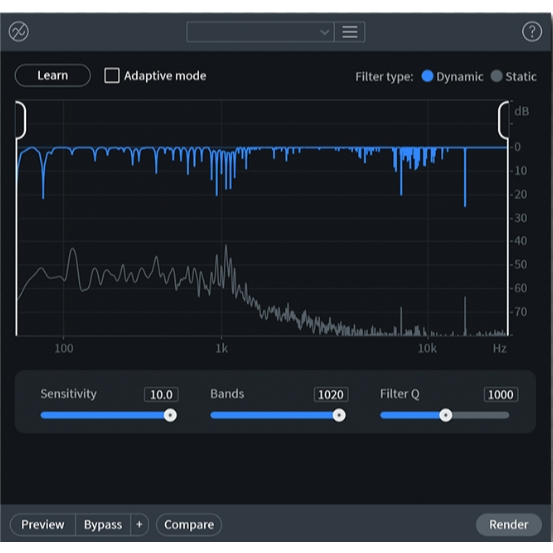This screenshot has height=553, width=553.
Task: Select the Static filter type
Action: pos(496,76)
